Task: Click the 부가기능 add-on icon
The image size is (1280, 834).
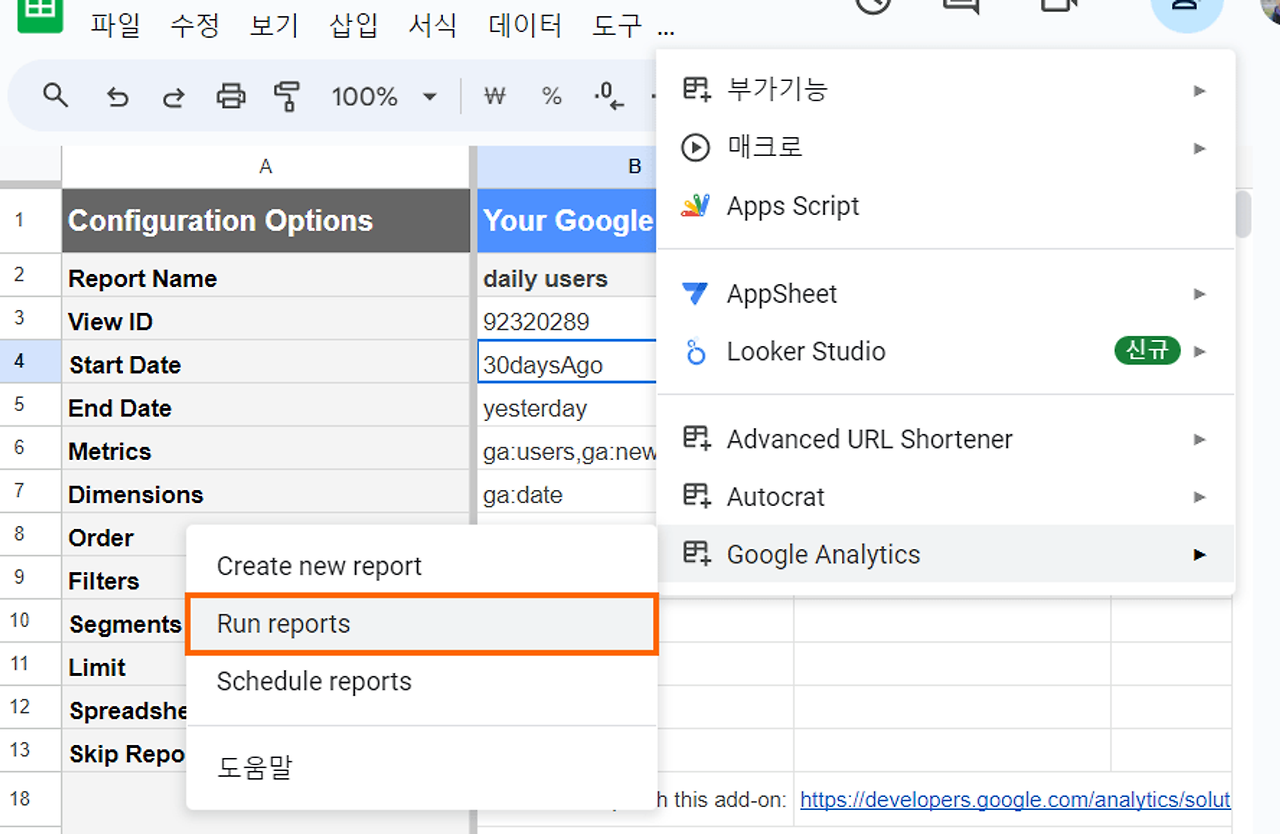Action: (x=696, y=90)
